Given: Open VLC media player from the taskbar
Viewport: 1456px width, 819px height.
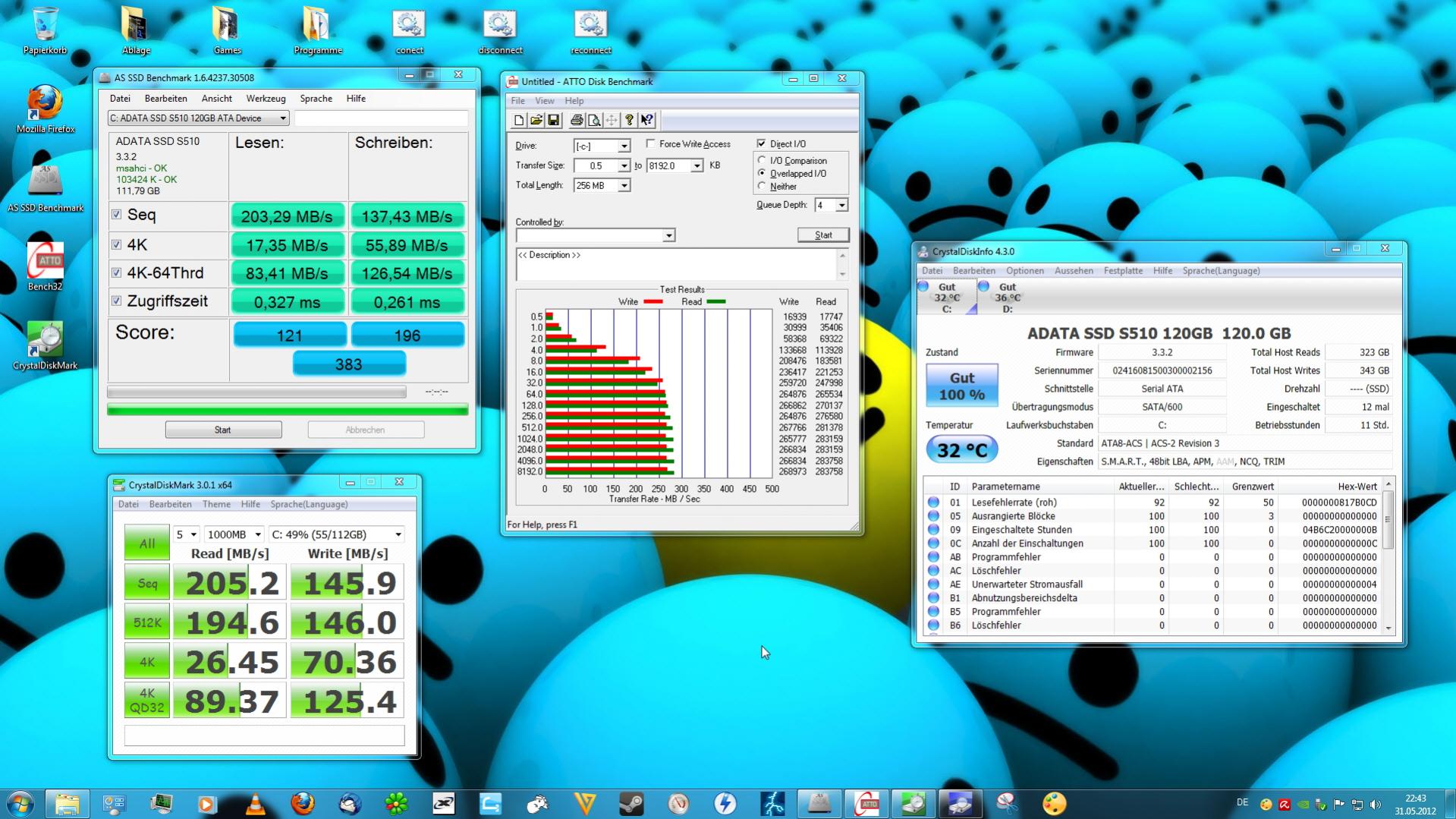Looking at the screenshot, I should 255,803.
